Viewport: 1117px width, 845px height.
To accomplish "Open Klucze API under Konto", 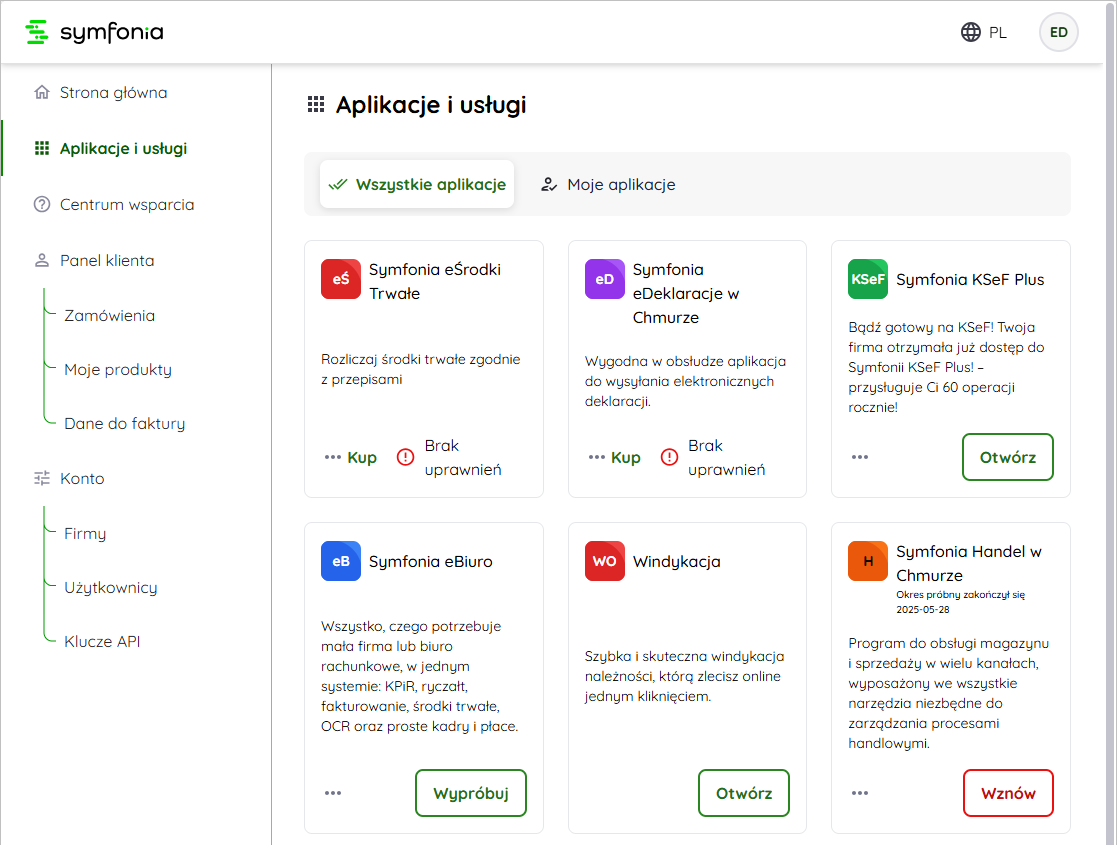I will [102, 641].
